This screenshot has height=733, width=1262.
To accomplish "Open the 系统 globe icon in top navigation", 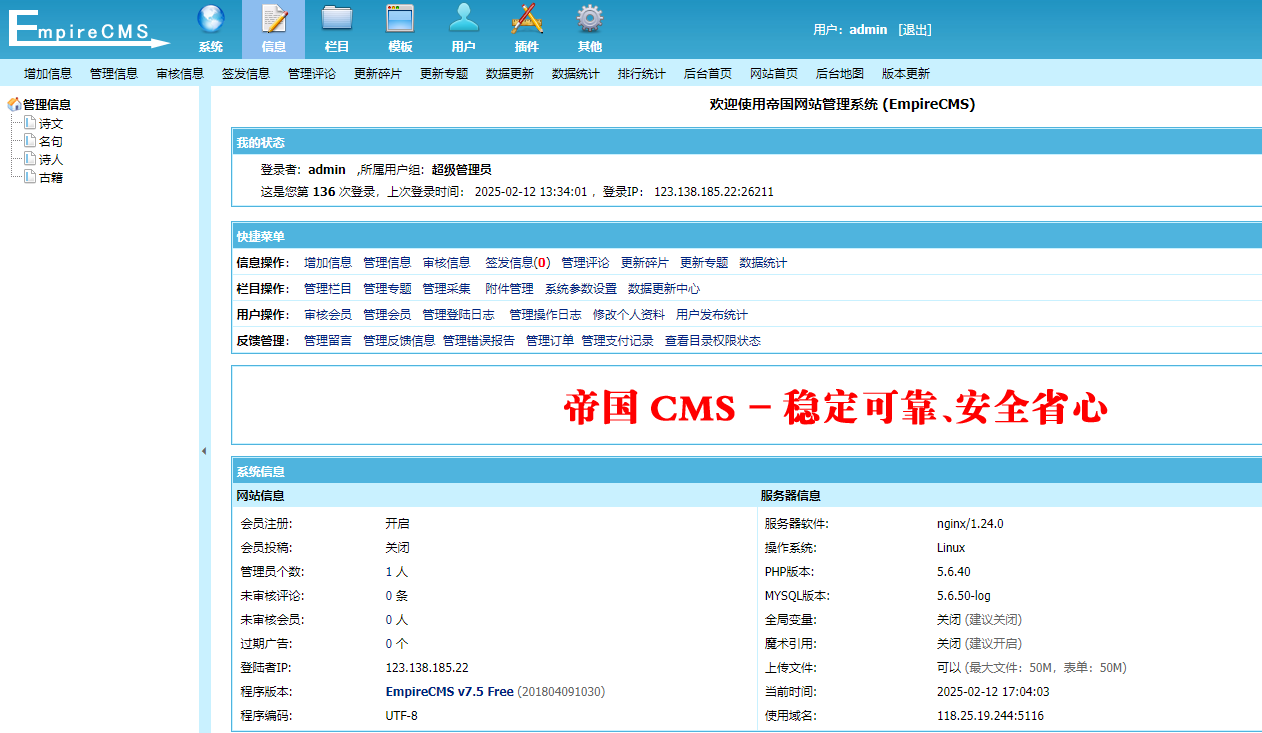I will pyautogui.click(x=211, y=20).
